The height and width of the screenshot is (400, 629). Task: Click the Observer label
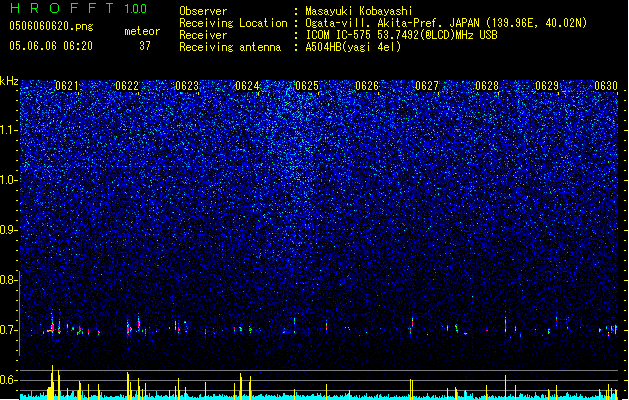point(203,11)
